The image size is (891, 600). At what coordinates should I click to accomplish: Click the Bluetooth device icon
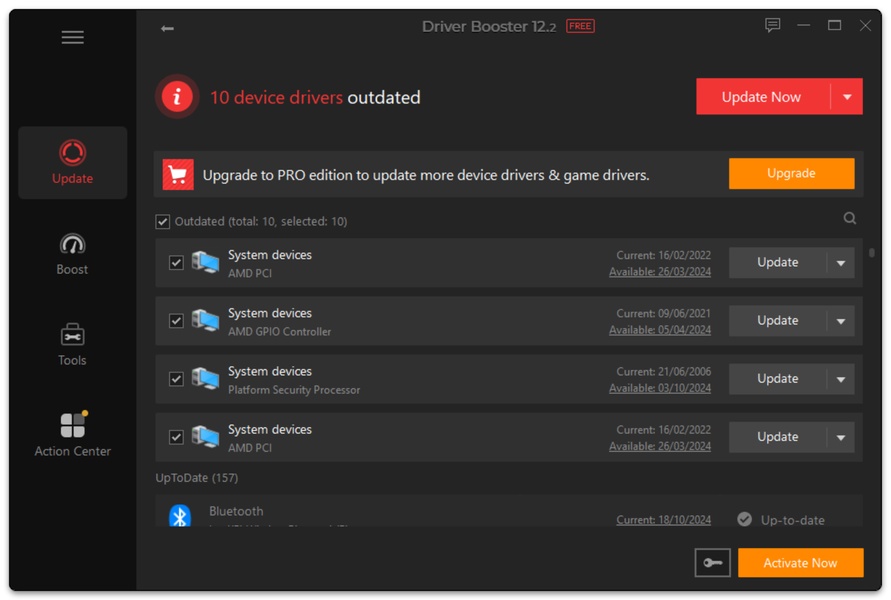tap(180, 516)
